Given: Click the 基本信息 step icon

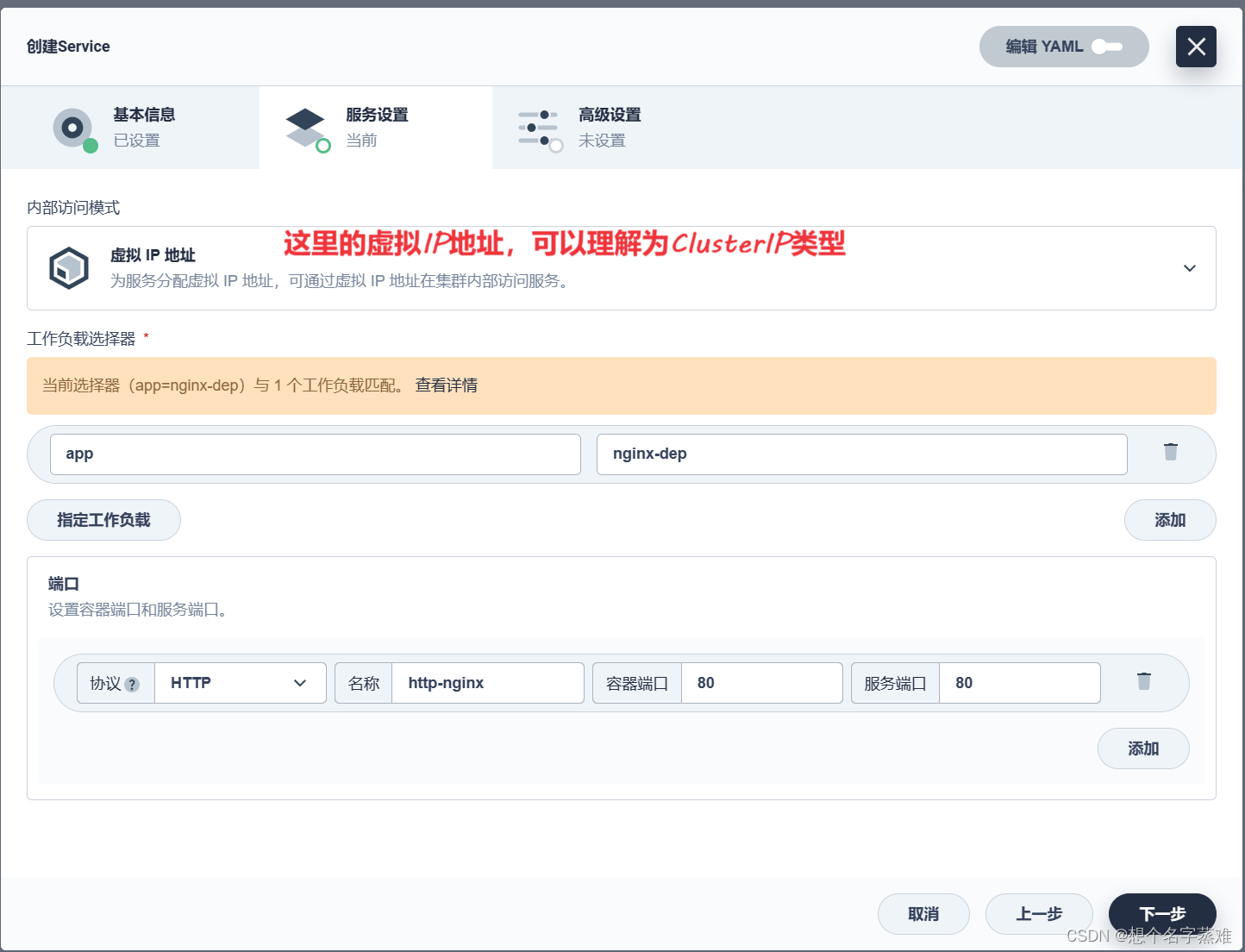Looking at the screenshot, I should (74, 129).
